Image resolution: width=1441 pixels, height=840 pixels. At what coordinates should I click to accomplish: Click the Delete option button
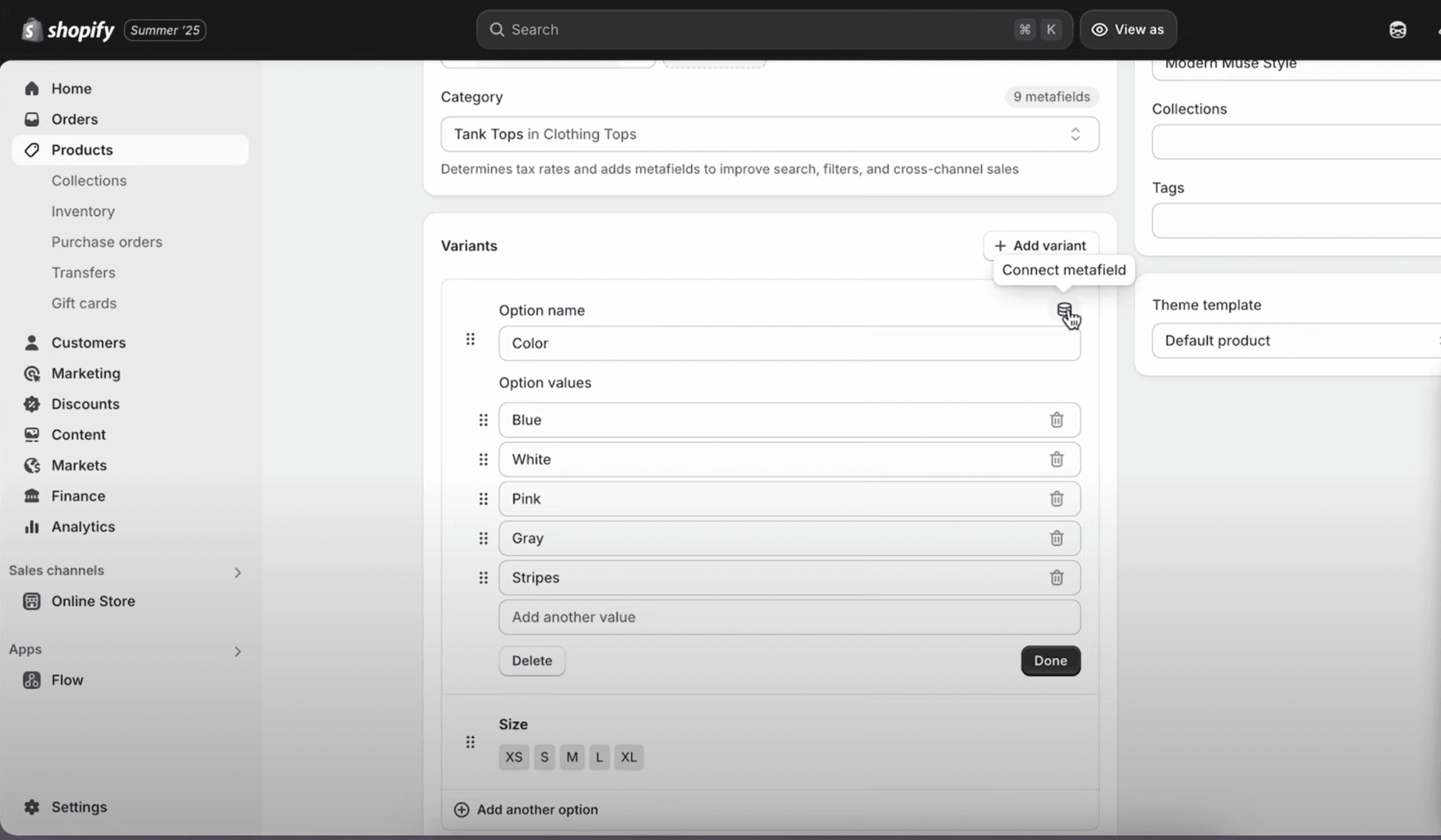(x=532, y=661)
